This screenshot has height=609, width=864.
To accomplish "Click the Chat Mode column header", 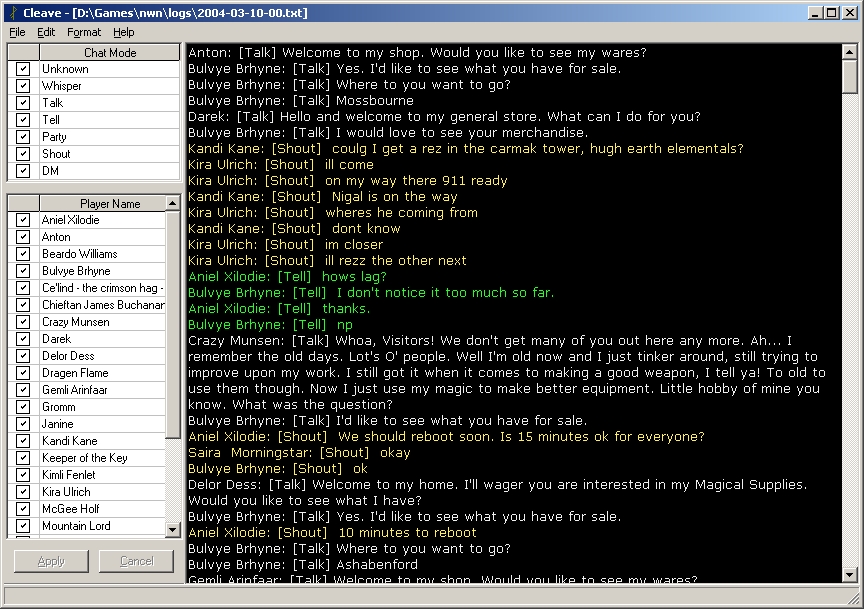I will (x=109, y=53).
